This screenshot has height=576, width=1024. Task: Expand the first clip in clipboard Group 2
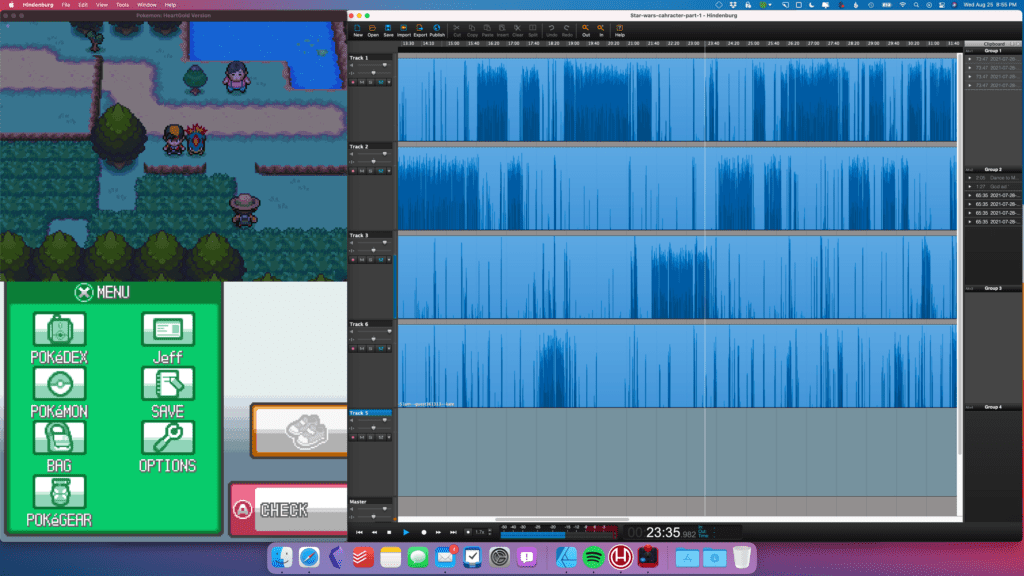pos(968,178)
